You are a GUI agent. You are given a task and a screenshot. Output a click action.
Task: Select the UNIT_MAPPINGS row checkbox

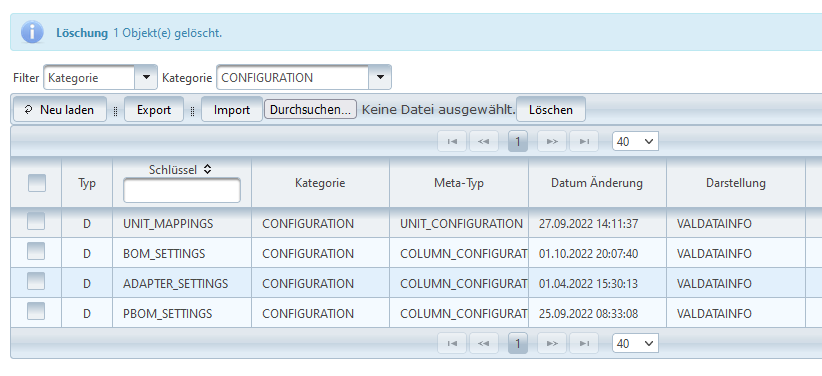[x=36, y=222]
